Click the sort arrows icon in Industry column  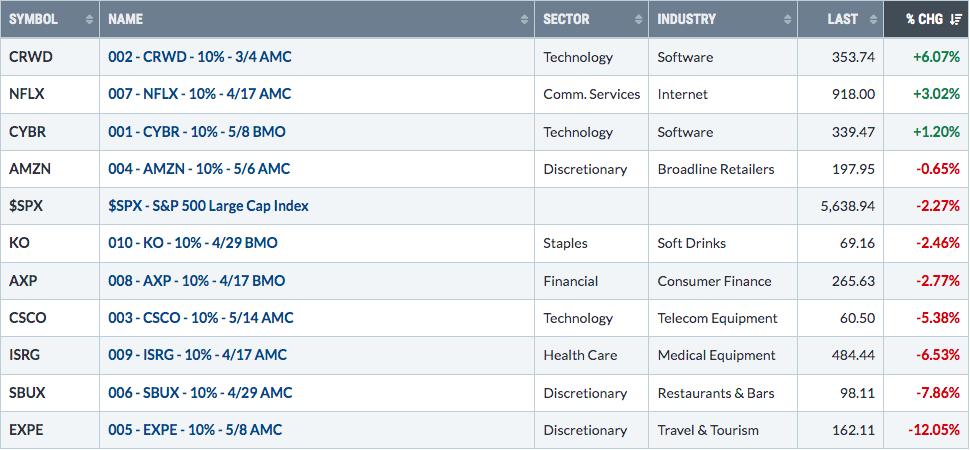coord(788,19)
